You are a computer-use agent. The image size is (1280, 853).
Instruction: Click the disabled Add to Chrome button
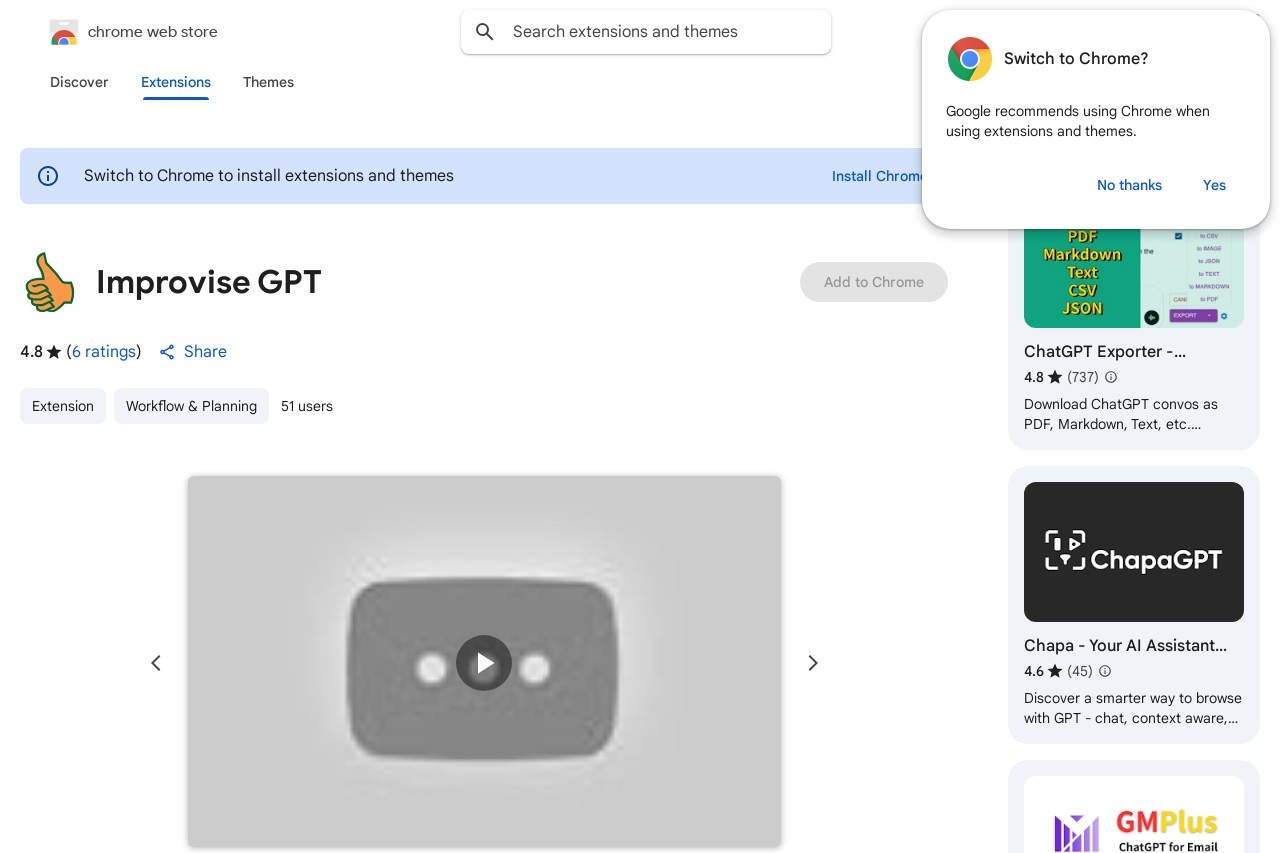(x=874, y=282)
